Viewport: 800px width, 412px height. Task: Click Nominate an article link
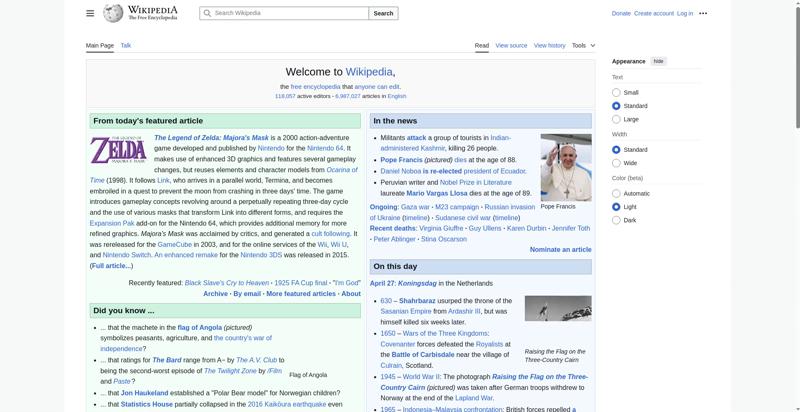click(x=561, y=250)
